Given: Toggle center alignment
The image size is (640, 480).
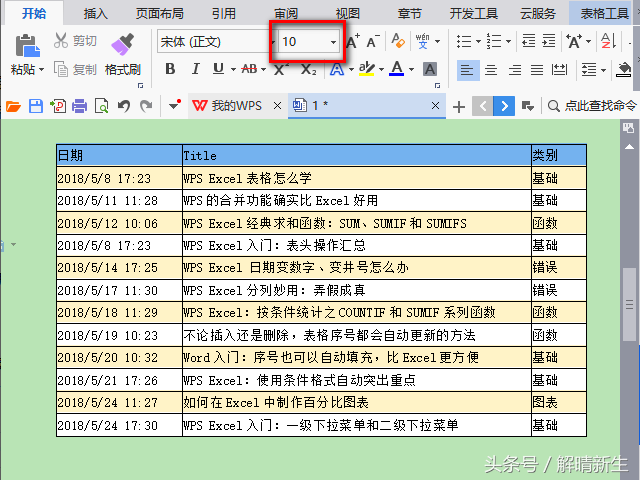Looking at the screenshot, I should 491,70.
